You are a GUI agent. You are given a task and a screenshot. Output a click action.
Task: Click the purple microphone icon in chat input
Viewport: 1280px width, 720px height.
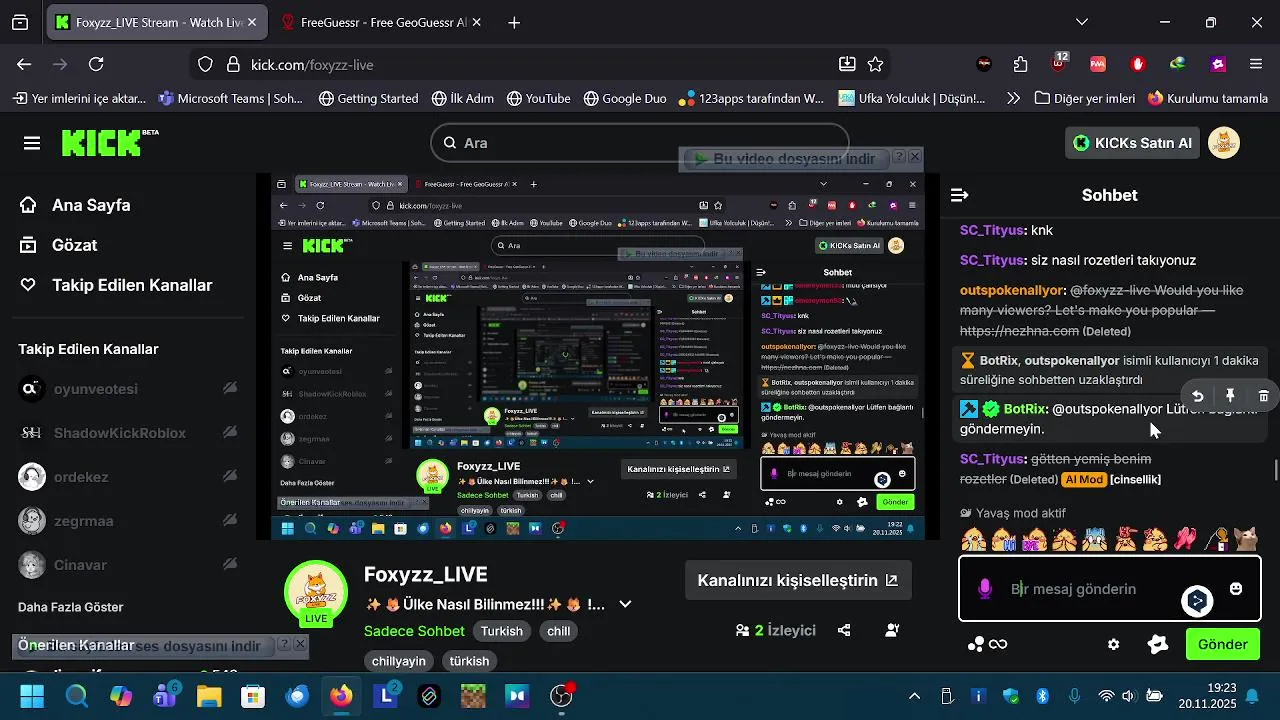984,589
